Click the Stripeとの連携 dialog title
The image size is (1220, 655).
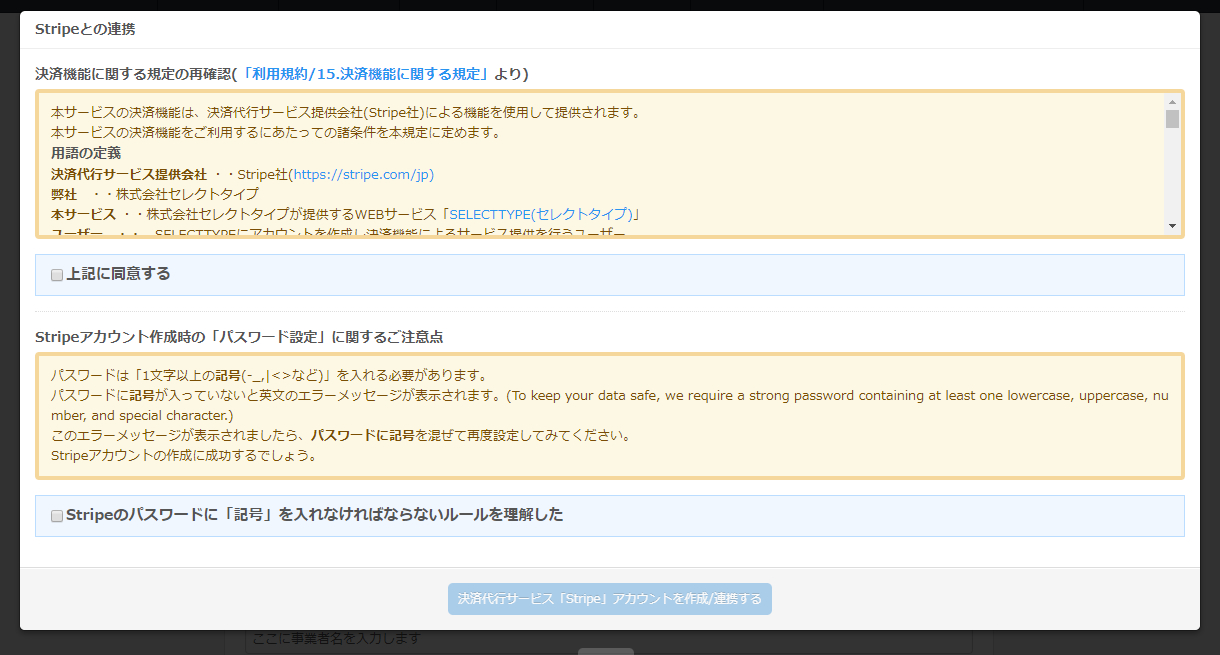point(85,29)
